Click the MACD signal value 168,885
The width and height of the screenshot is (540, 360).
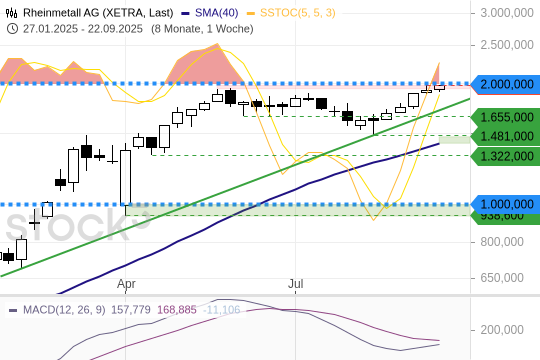click(x=177, y=310)
